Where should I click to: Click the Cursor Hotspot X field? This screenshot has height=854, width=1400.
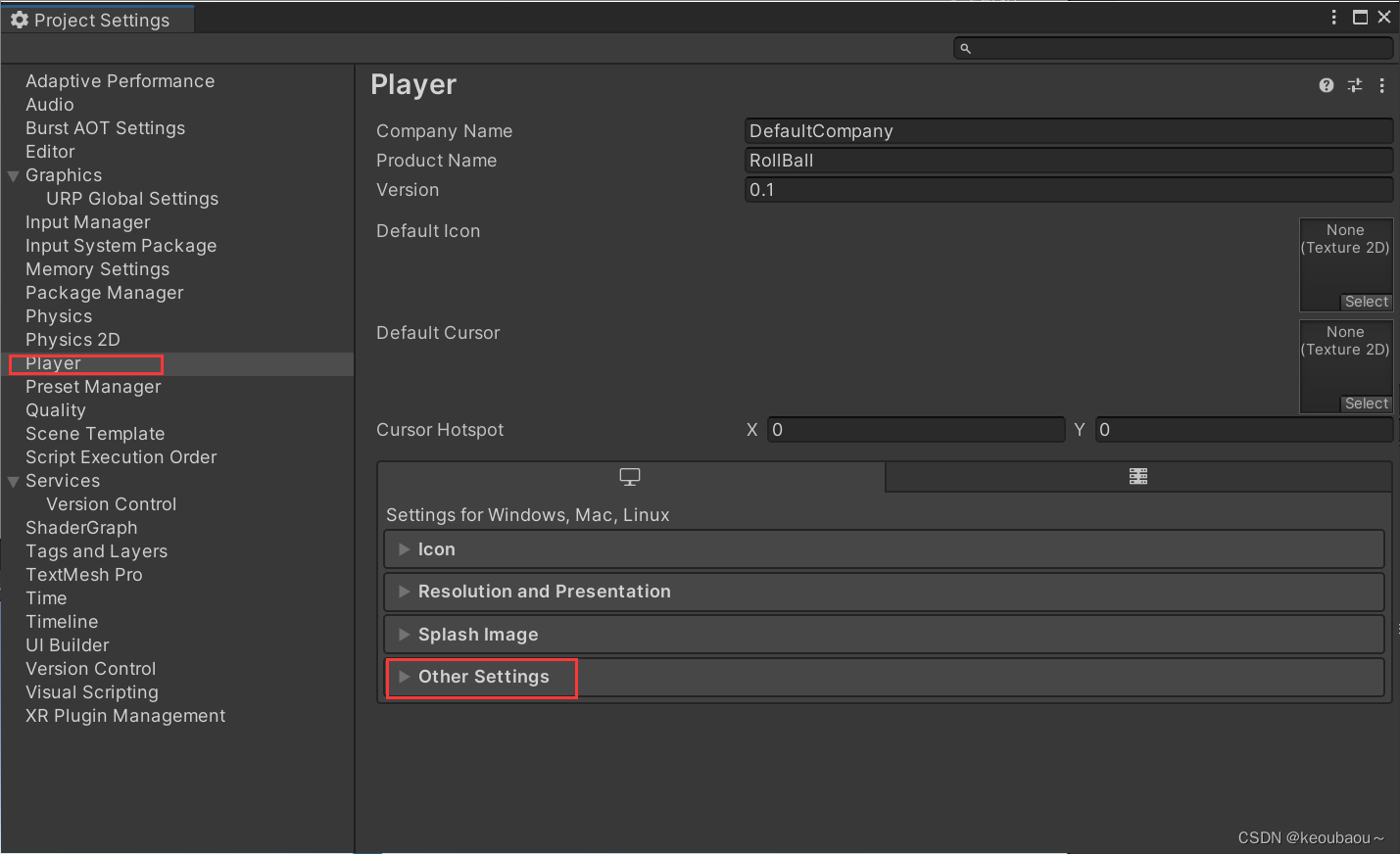coord(916,429)
